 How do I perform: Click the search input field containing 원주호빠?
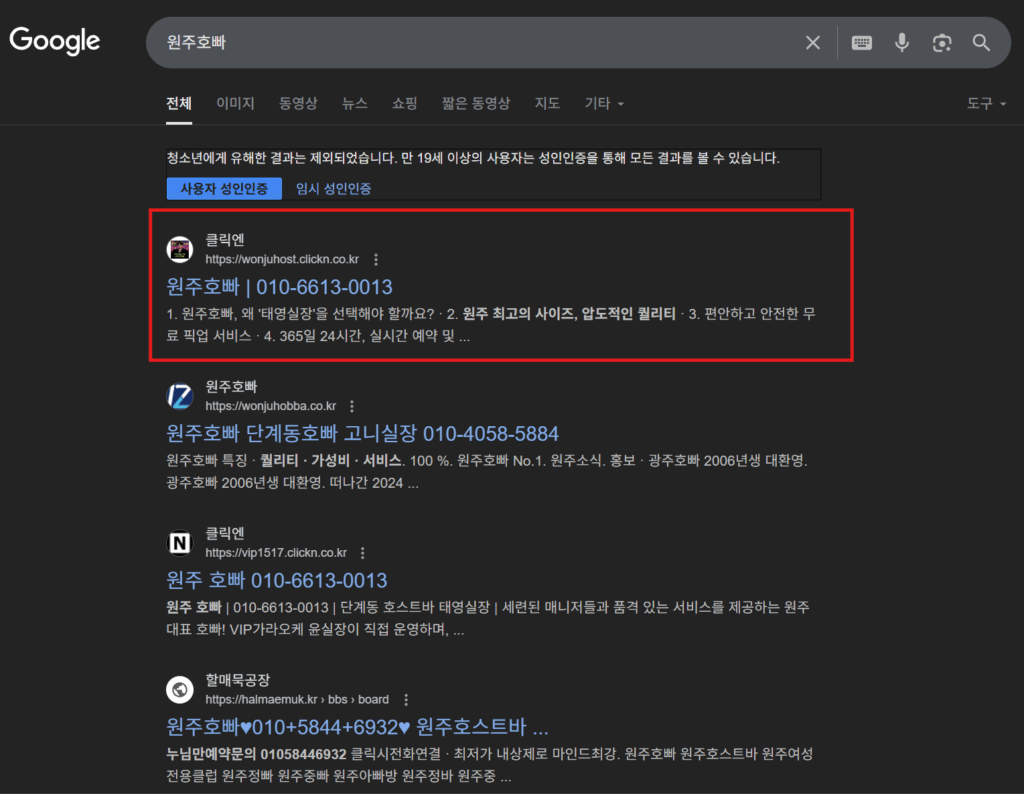click(x=477, y=42)
